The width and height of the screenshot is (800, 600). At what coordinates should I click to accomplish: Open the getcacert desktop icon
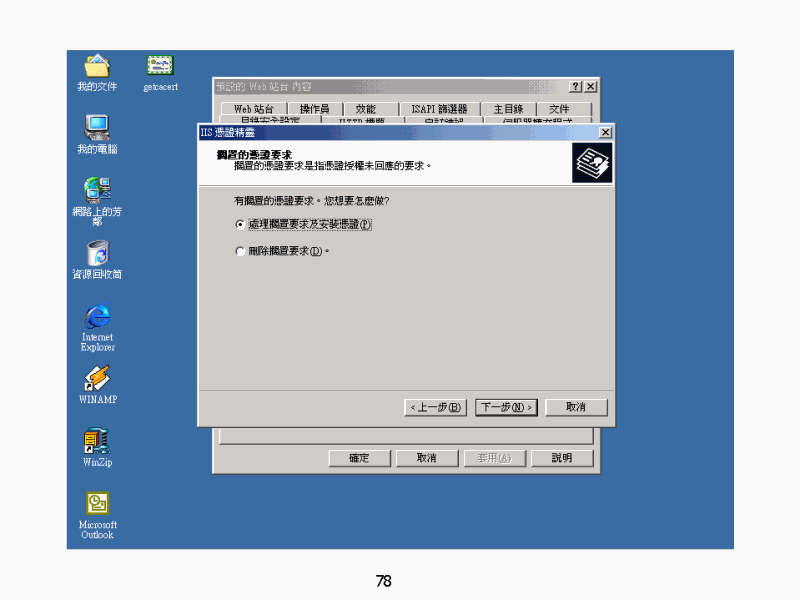coord(160,66)
